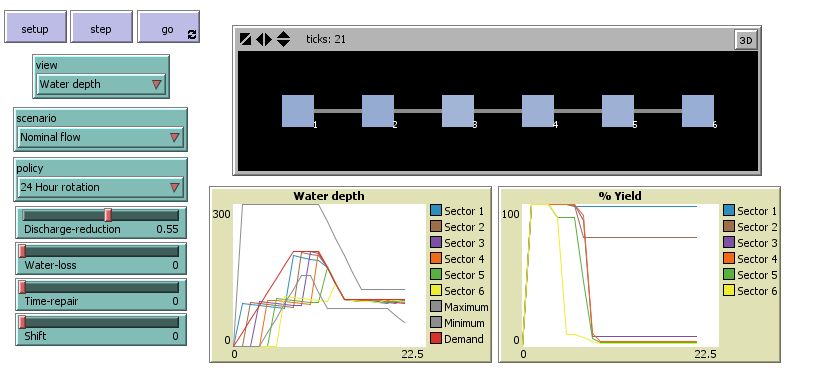Image resolution: width=839 pixels, height=372 pixels.
Task: Click Sector 6 yellow swatch in Water depth legend
Action: click(436, 291)
